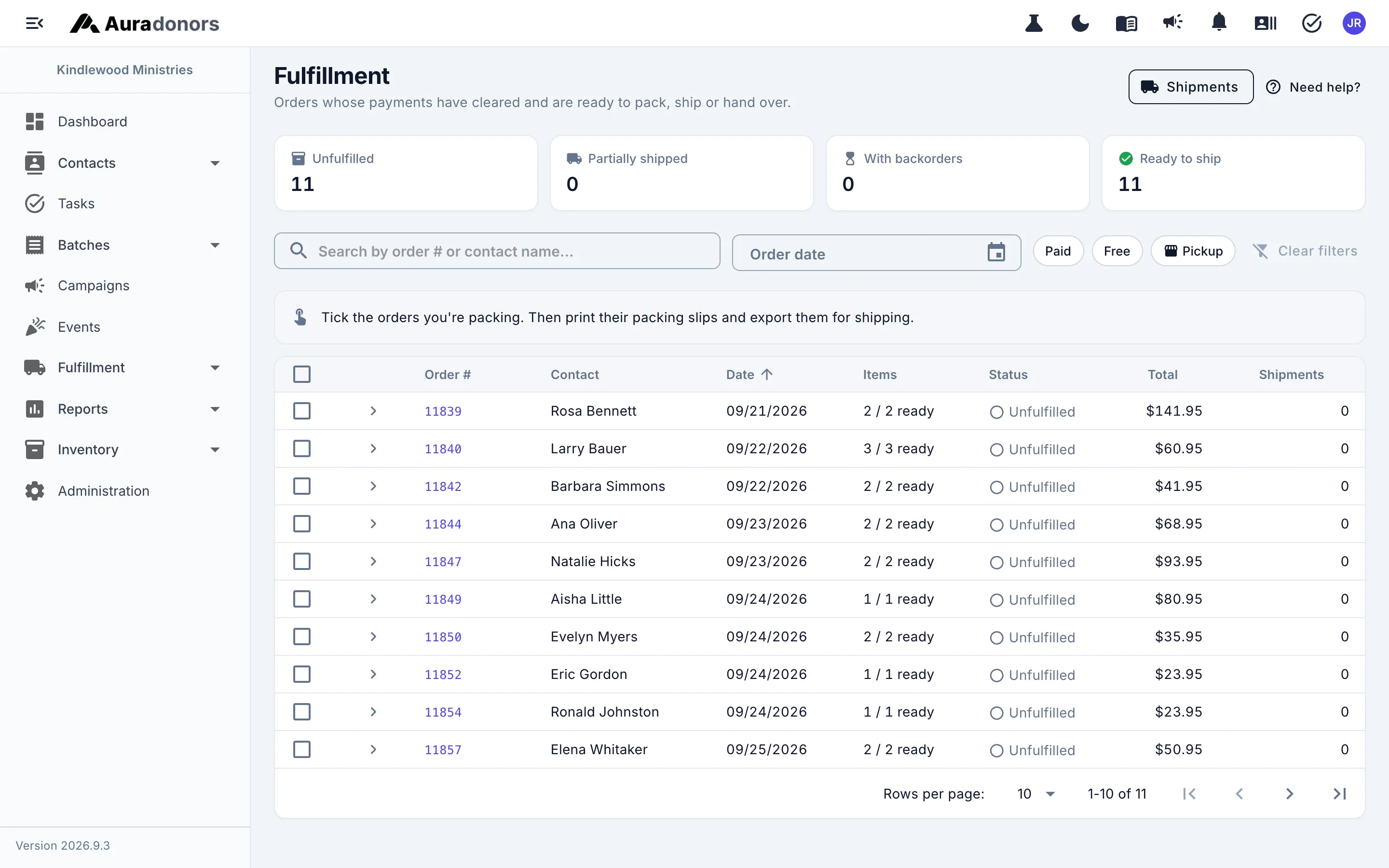Open the Shipments button
1389x868 pixels.
[1190, 87]
